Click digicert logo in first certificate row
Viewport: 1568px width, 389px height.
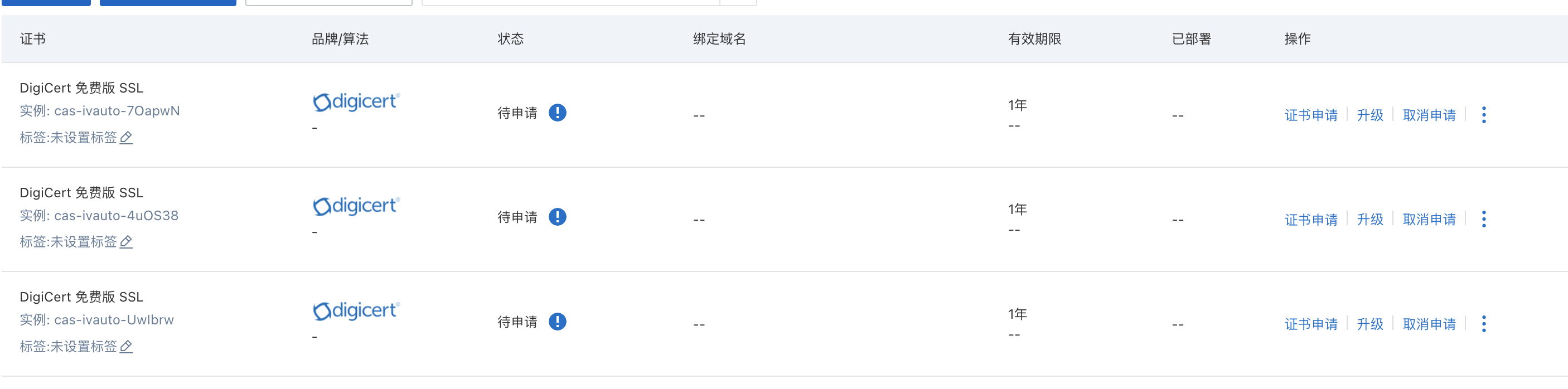(356, 101)
